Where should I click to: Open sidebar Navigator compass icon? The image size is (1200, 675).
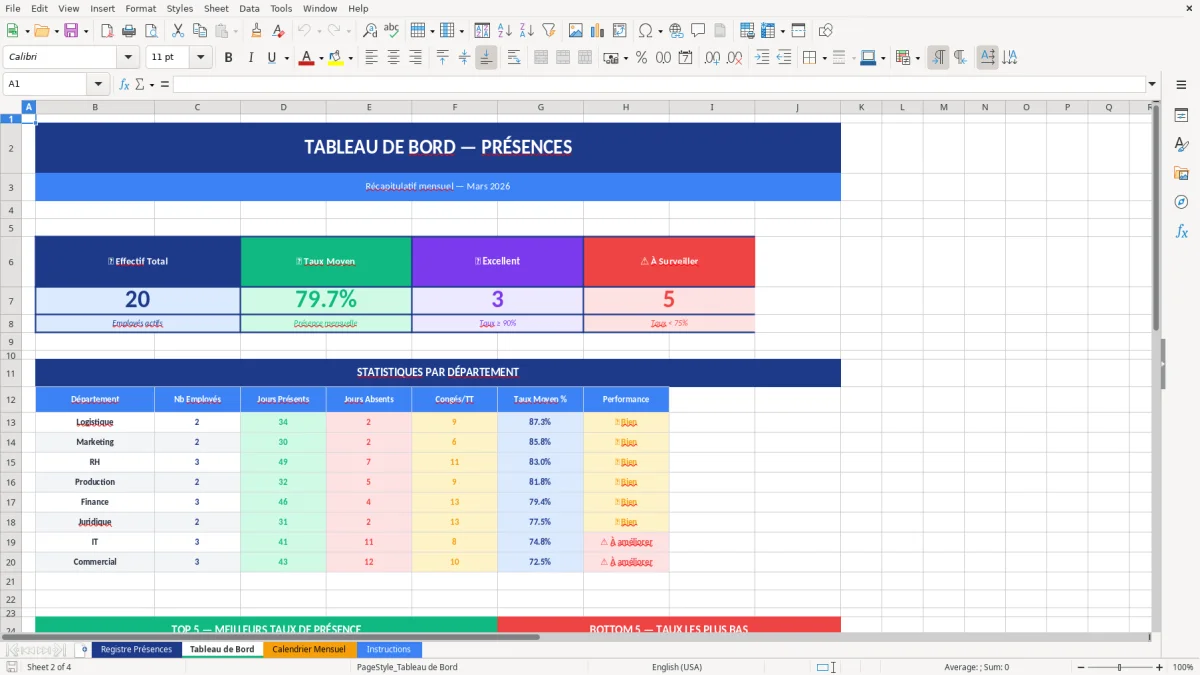1181,202
